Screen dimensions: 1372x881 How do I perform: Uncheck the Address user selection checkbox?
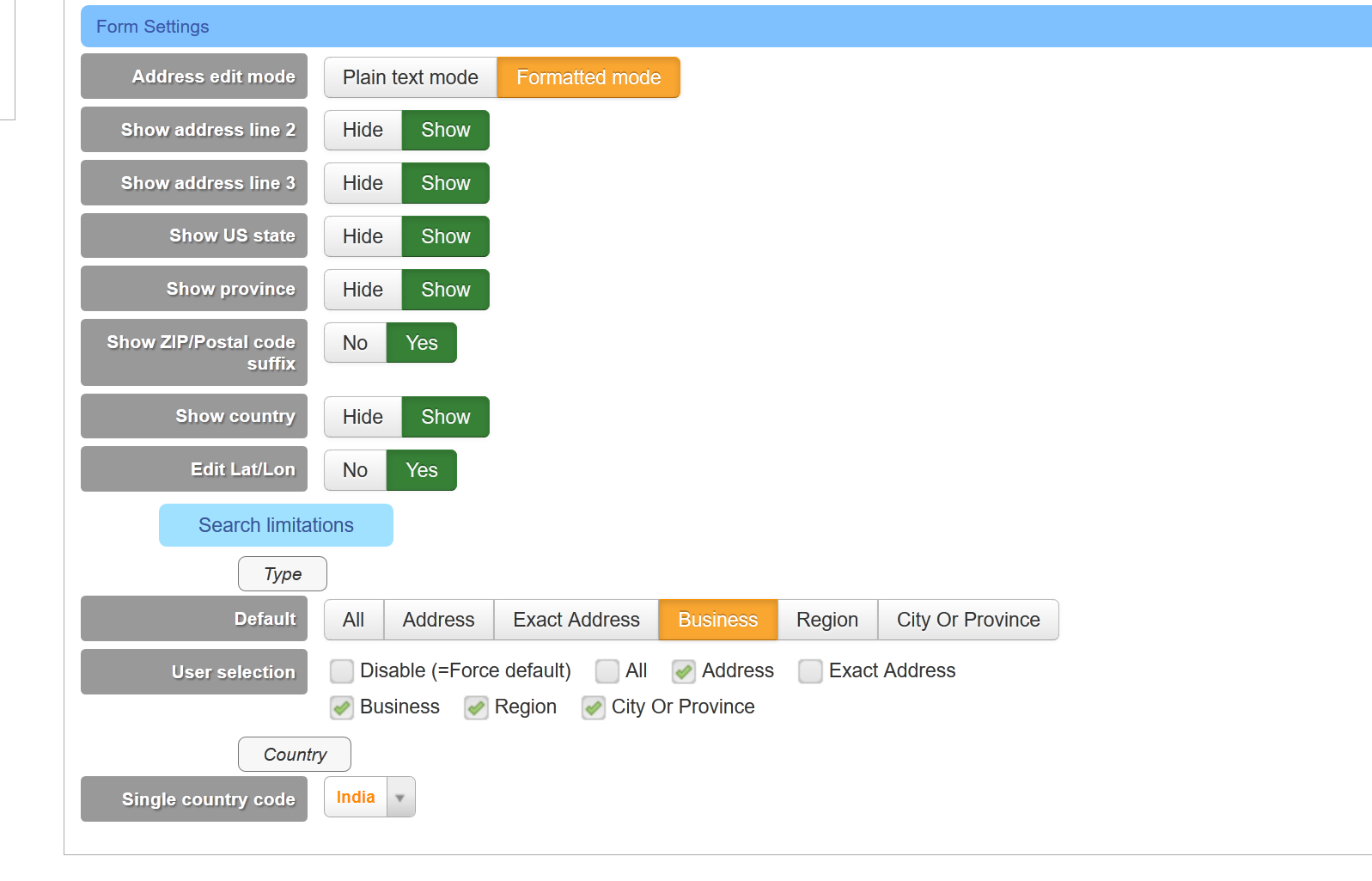(684, 671)
